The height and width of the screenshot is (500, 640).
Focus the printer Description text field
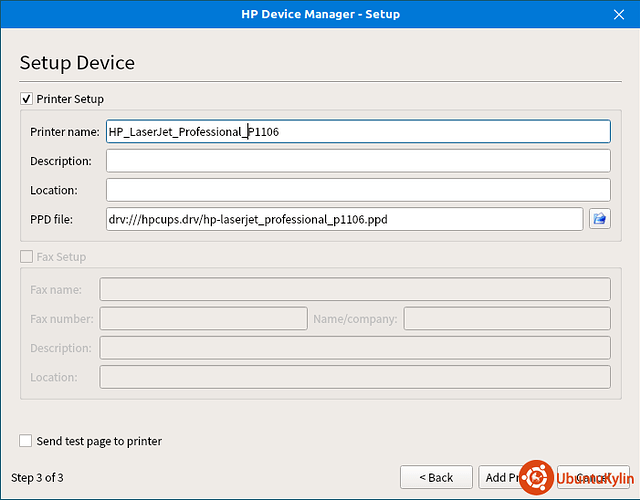358,161
